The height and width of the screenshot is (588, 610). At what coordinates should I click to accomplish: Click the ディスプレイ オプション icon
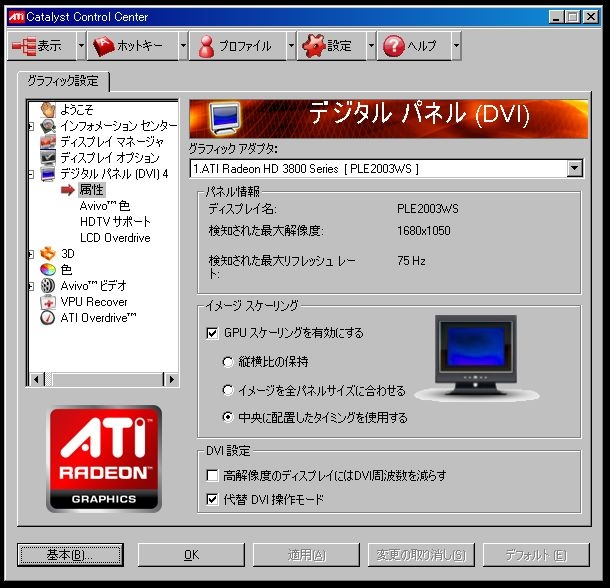point(48,158)
